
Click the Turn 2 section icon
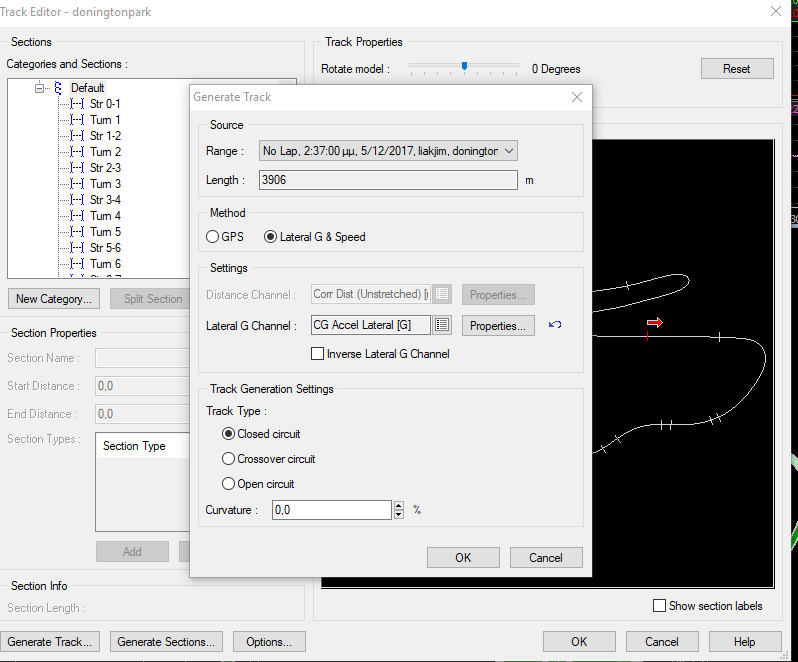point(77,152)
